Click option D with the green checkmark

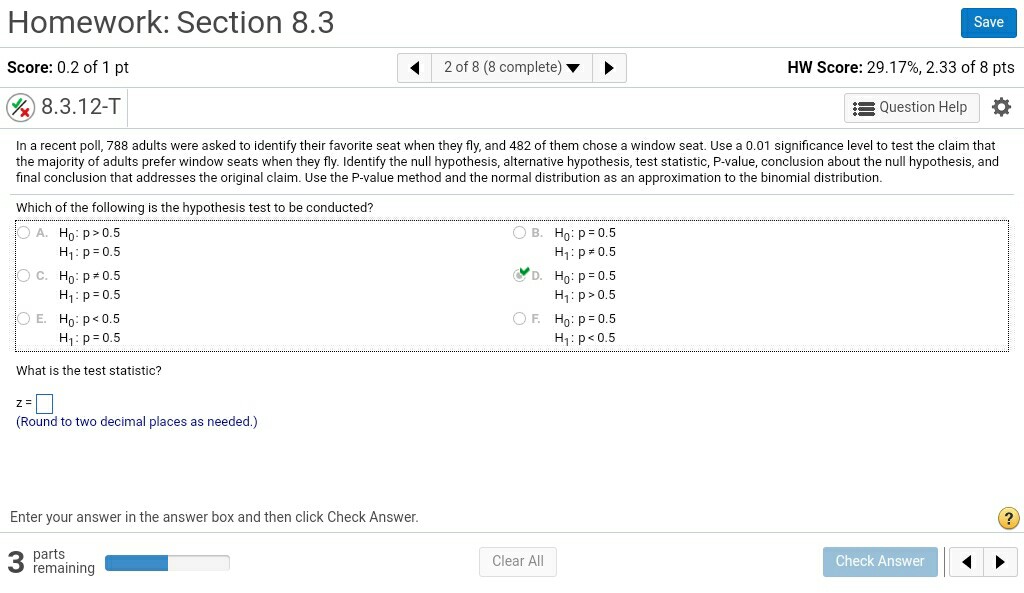coord(520,275)
